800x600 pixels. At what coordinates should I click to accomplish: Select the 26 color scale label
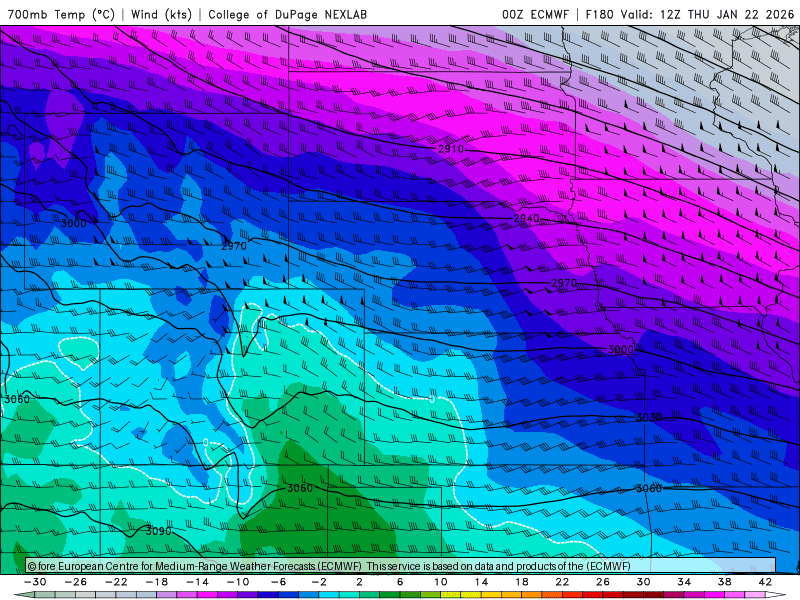coord(603,582)
